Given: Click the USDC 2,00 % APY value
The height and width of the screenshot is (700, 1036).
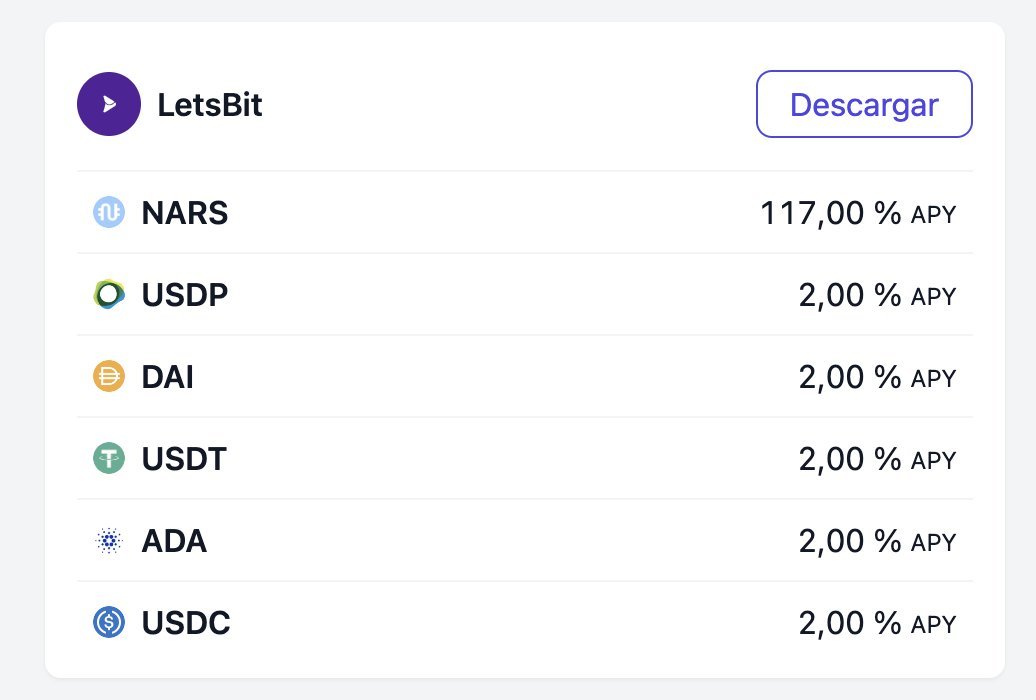Looking at the screenshot, I should (877, 623).
